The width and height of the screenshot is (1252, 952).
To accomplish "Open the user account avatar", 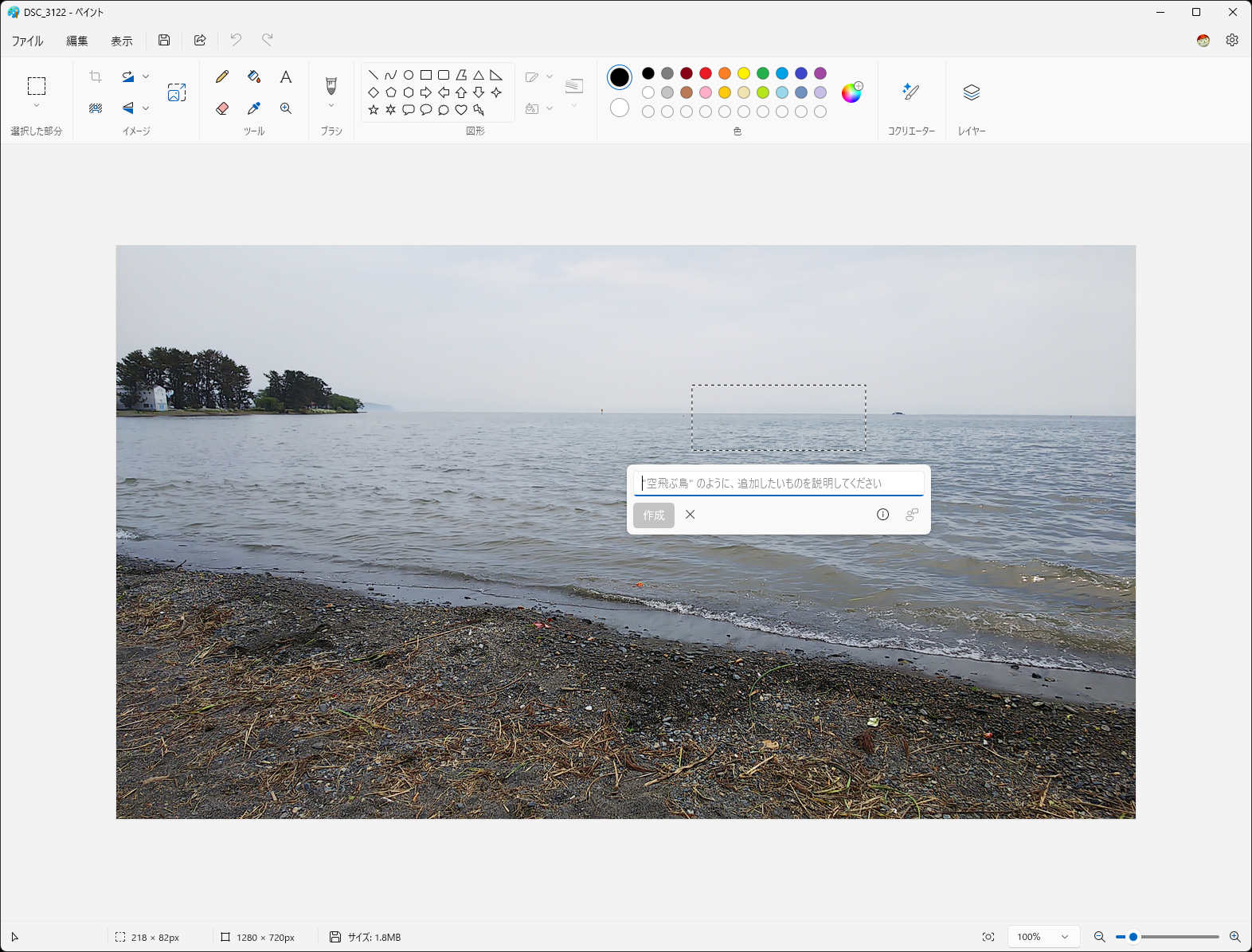I will [1203, 40].
